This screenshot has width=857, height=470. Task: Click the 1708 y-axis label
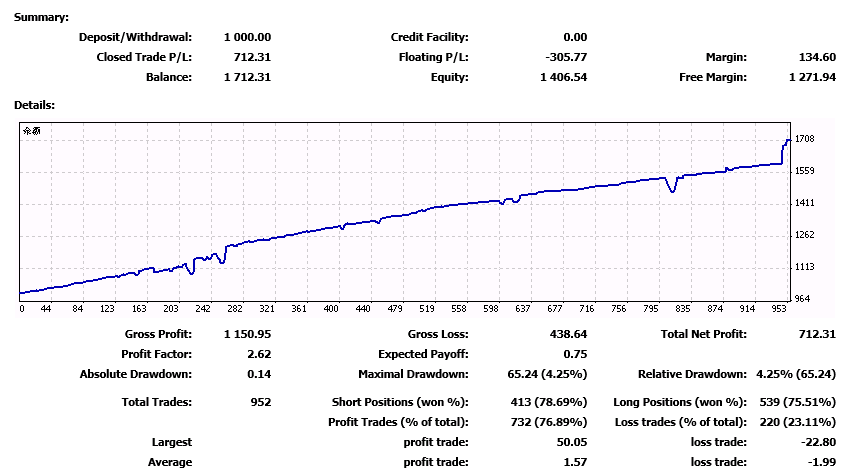pyautogui.click(x=805, y=139)
